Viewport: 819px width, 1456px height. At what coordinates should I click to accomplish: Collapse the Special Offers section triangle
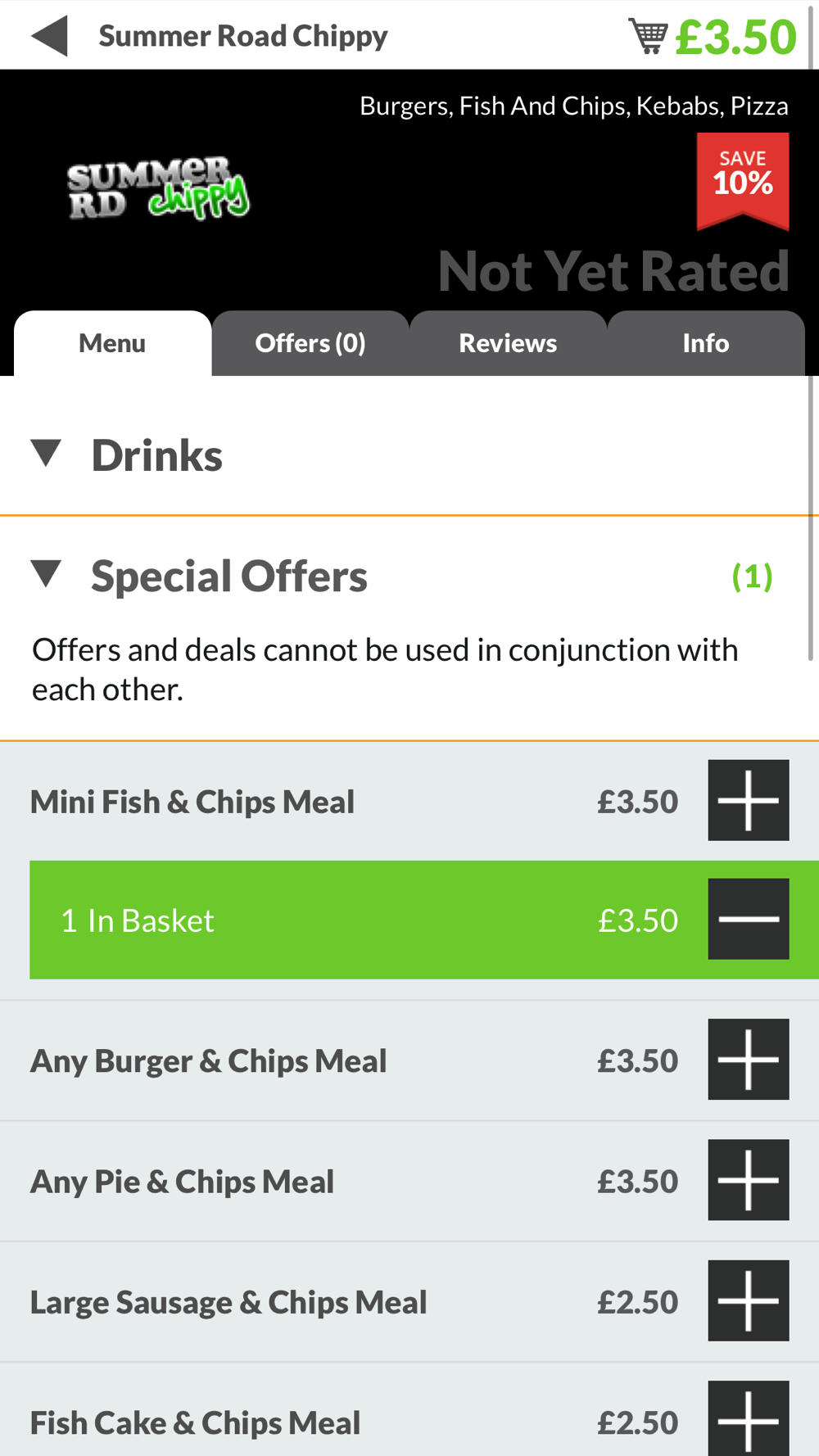(46, 574)
